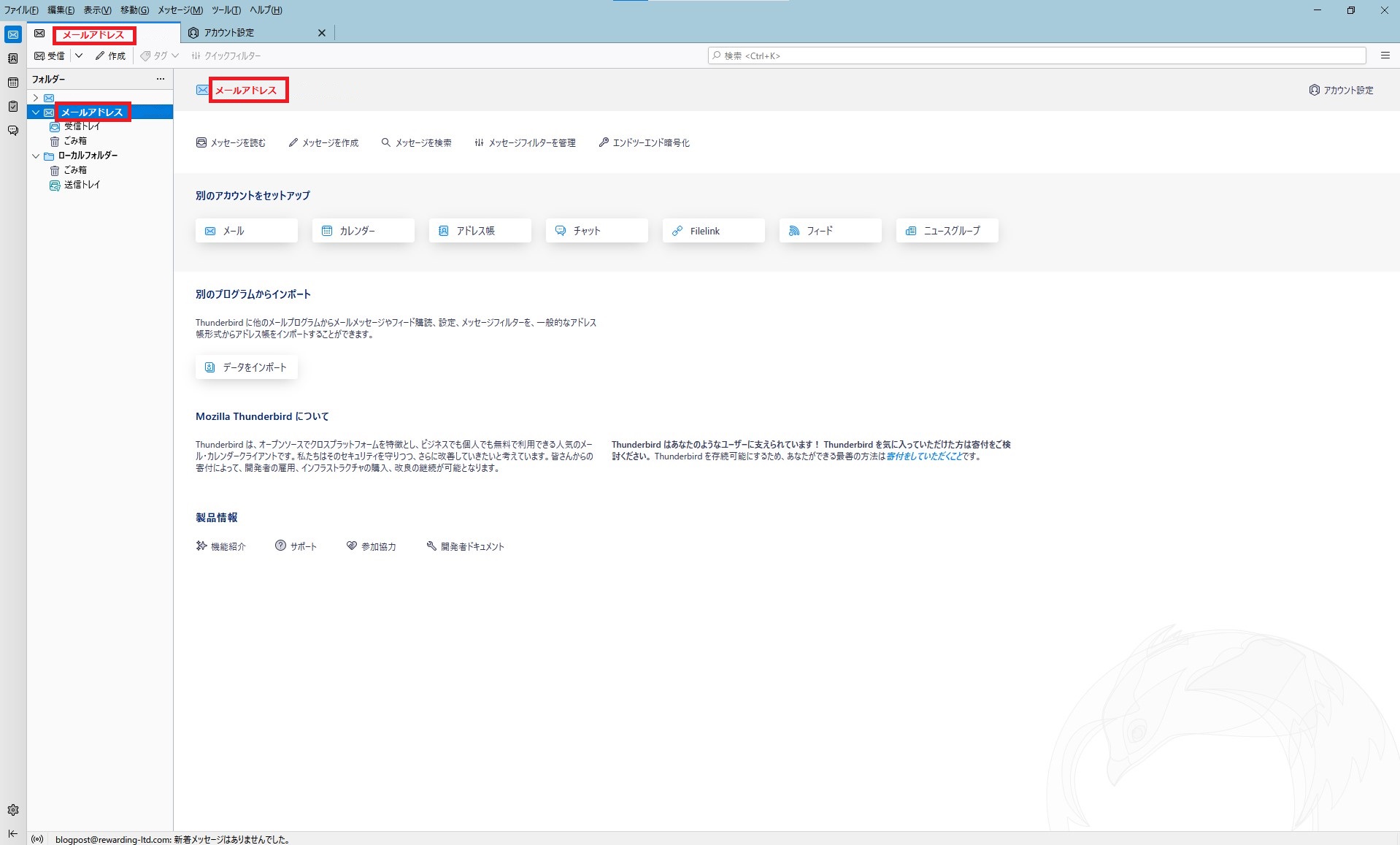The height and width of the screenshot is (845, 1400).
Task: Click the データをインポート button
Action: pos(247,367)
